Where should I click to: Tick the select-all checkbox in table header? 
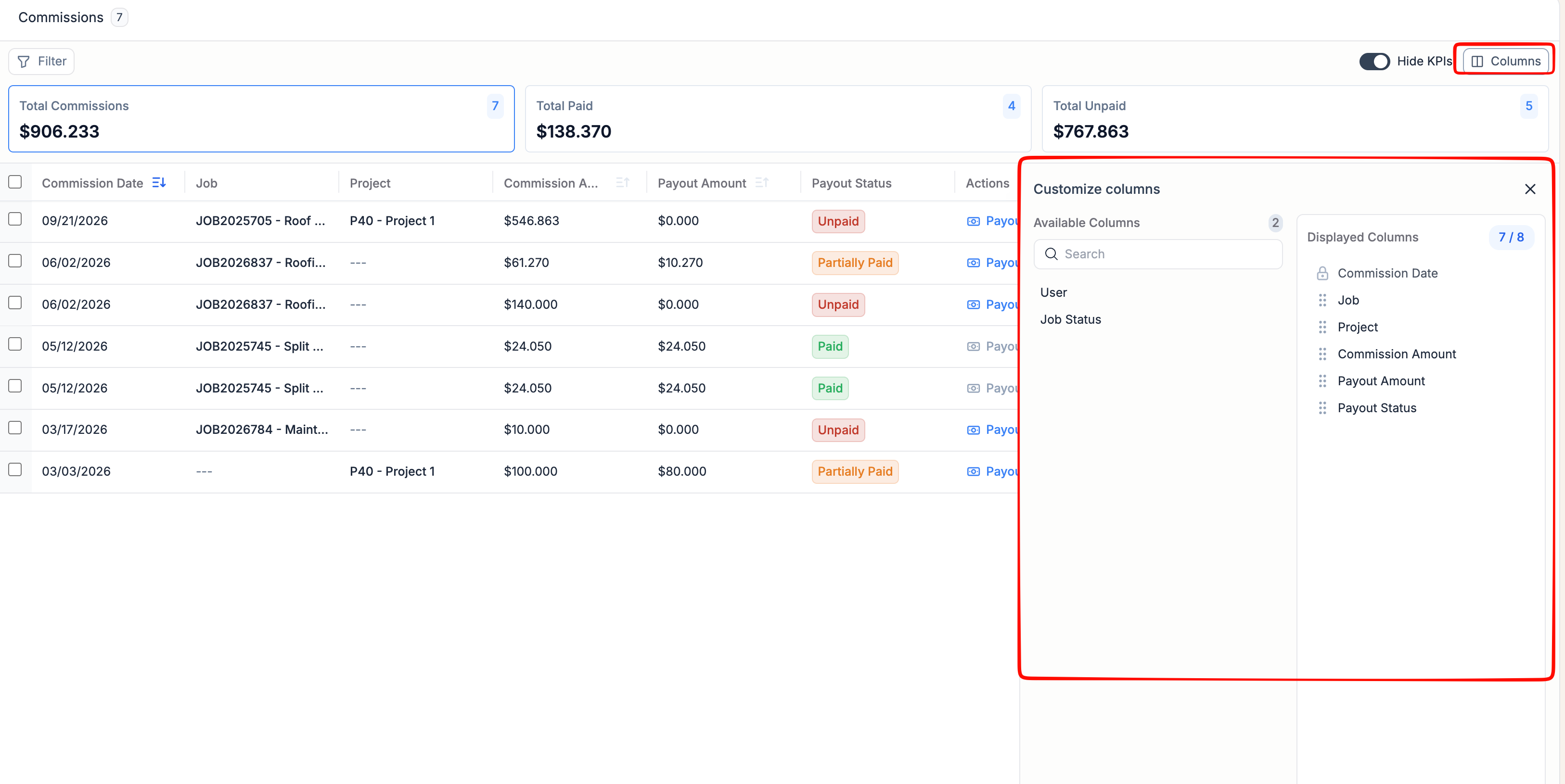15,182
